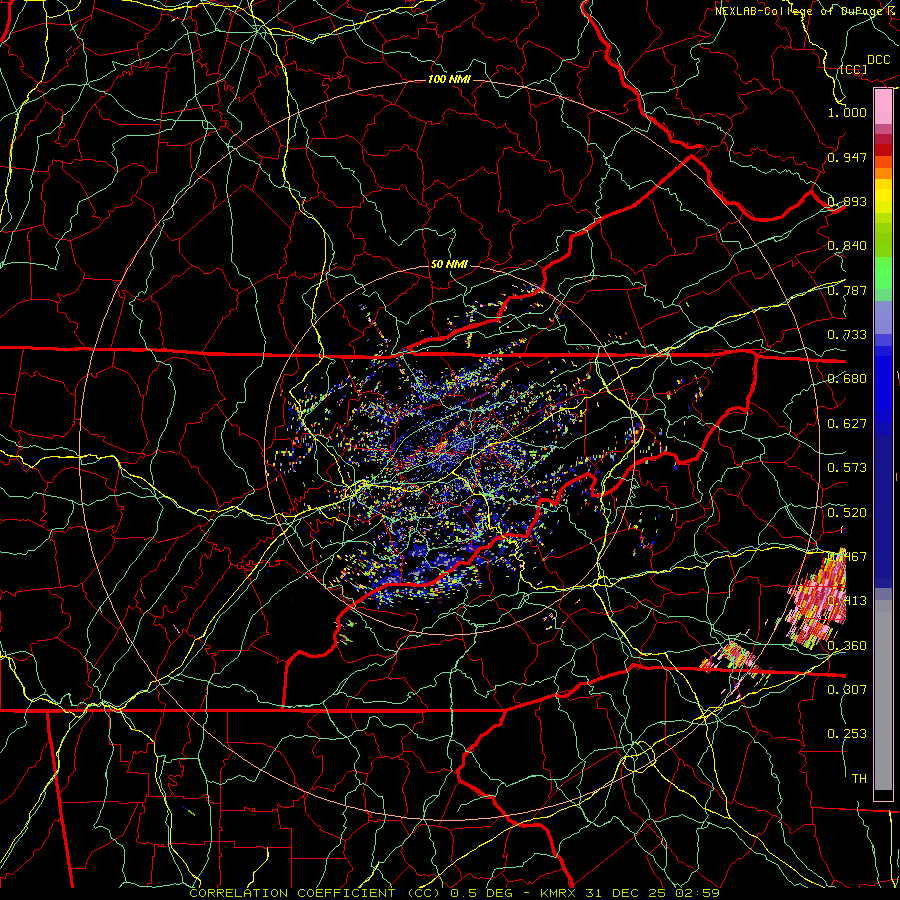Click the 1.000 legend value

(x=847, y=112)
